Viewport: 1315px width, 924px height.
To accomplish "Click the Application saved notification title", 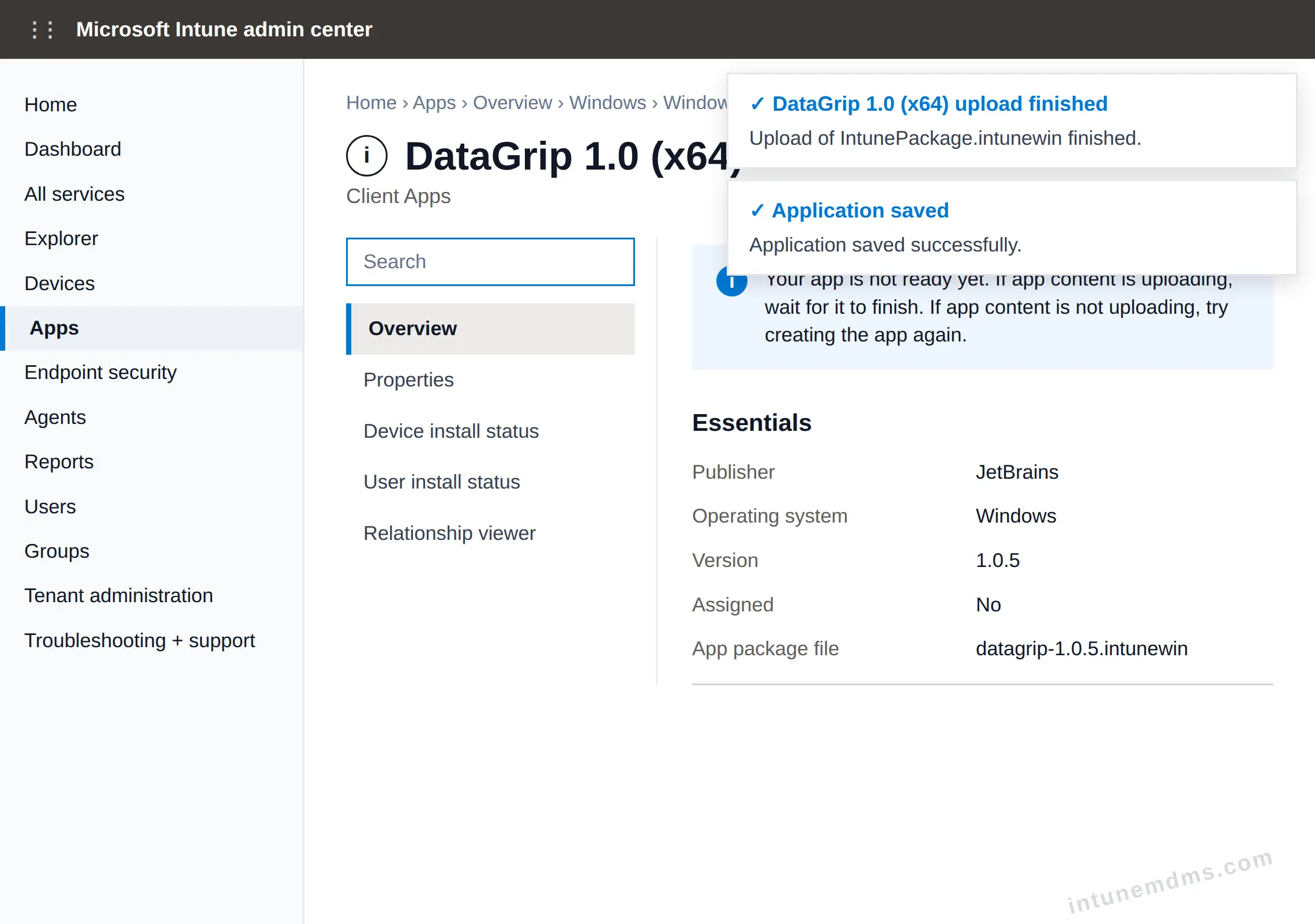I will tap(861, 211).
